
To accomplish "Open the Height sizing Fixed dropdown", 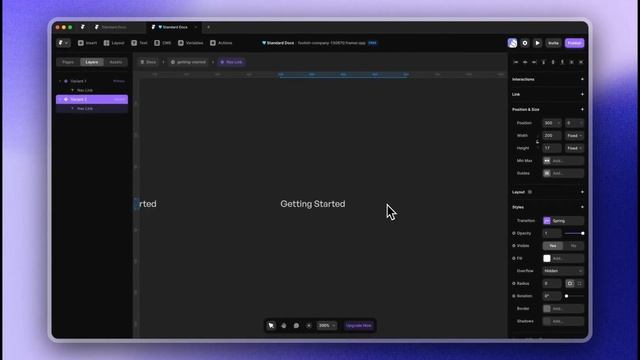I will pos(574,148).
